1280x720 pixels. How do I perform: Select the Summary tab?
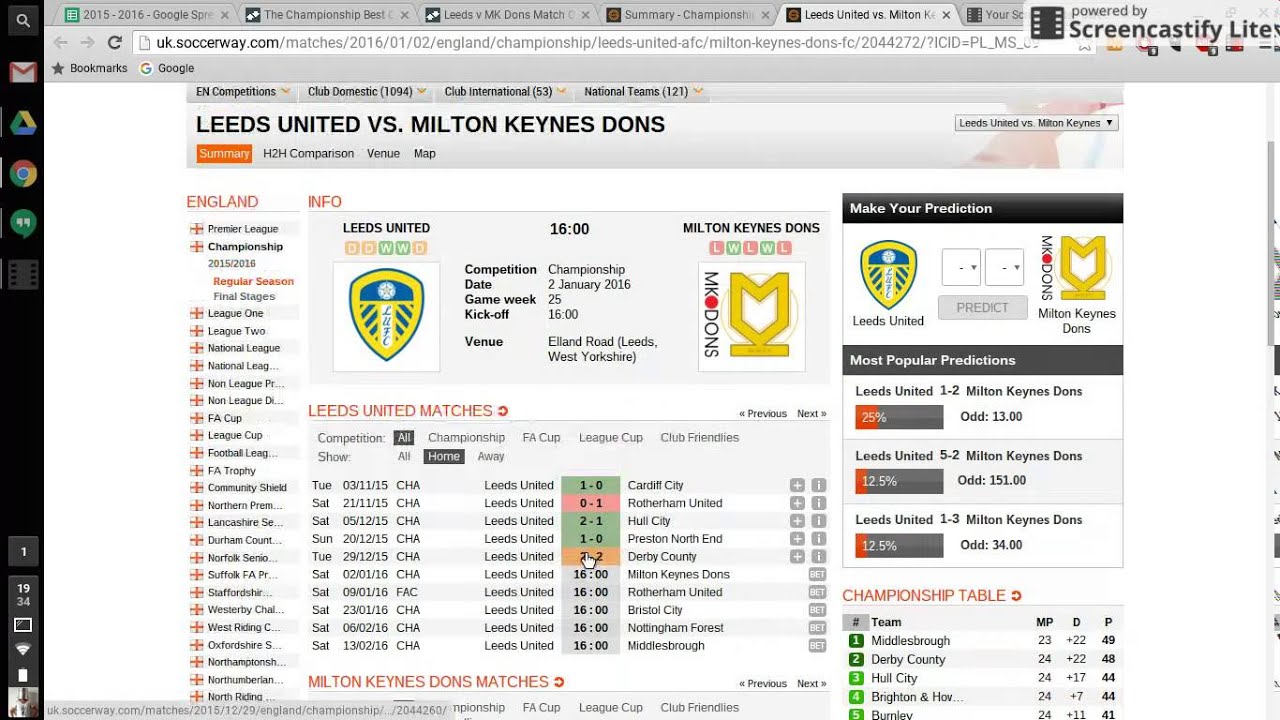coord(224,154)
